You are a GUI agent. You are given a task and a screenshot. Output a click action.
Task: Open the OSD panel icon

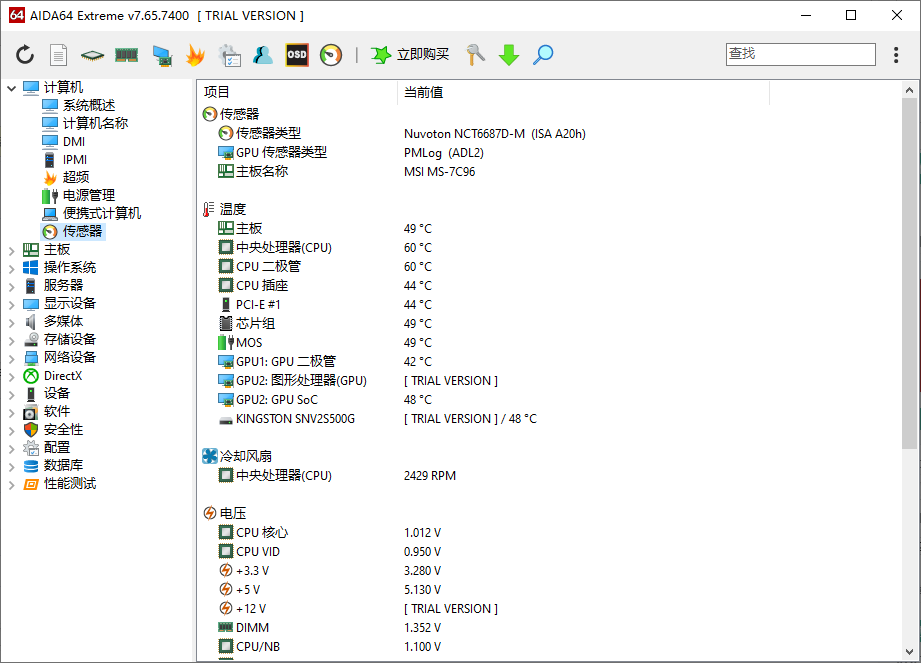297,55
